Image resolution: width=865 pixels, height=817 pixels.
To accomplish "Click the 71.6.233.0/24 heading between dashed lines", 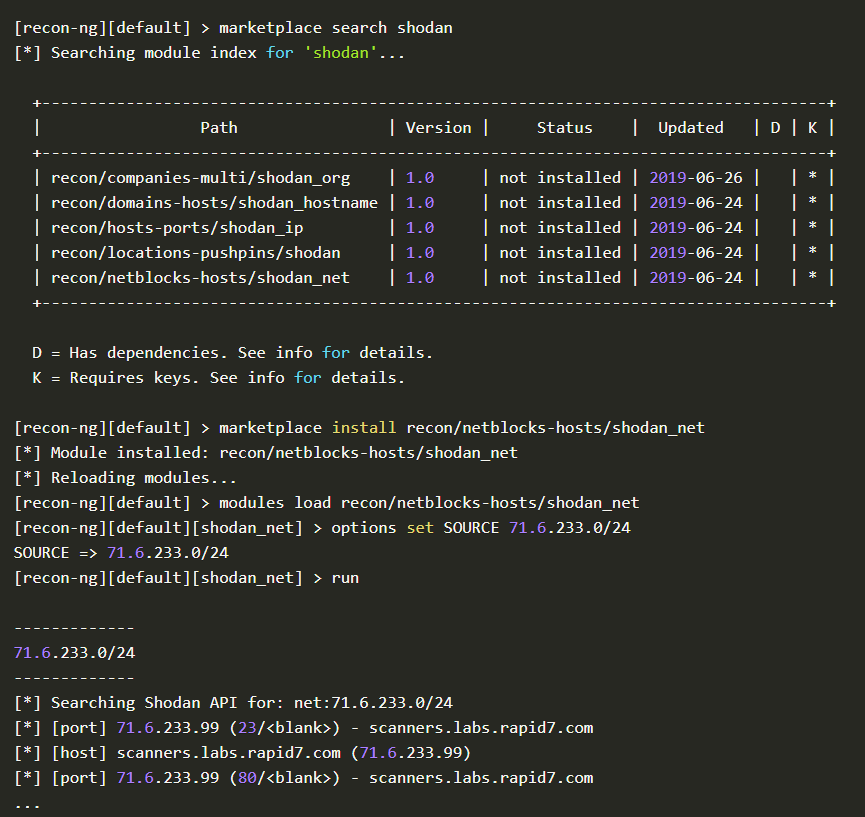I will [74, 653].
